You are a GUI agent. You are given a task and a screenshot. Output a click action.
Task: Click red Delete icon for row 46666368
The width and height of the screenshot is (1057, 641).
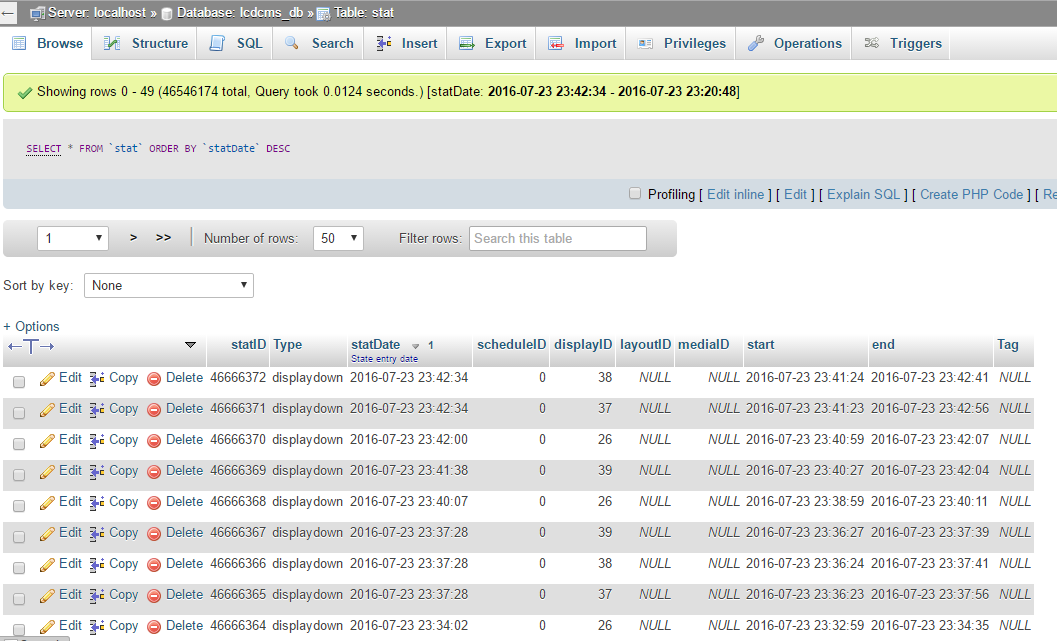point(154,503)
